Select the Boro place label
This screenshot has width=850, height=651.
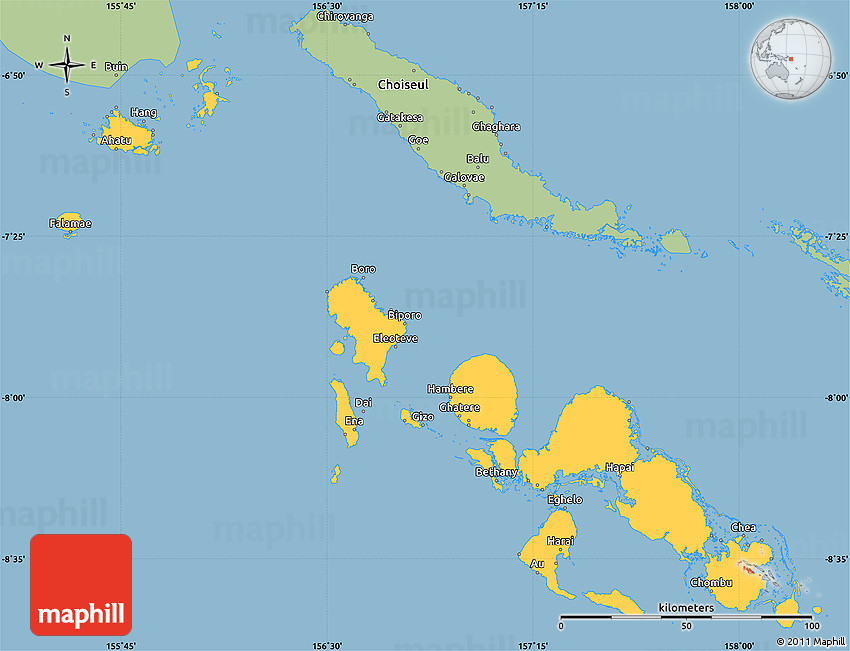(363, 269)
